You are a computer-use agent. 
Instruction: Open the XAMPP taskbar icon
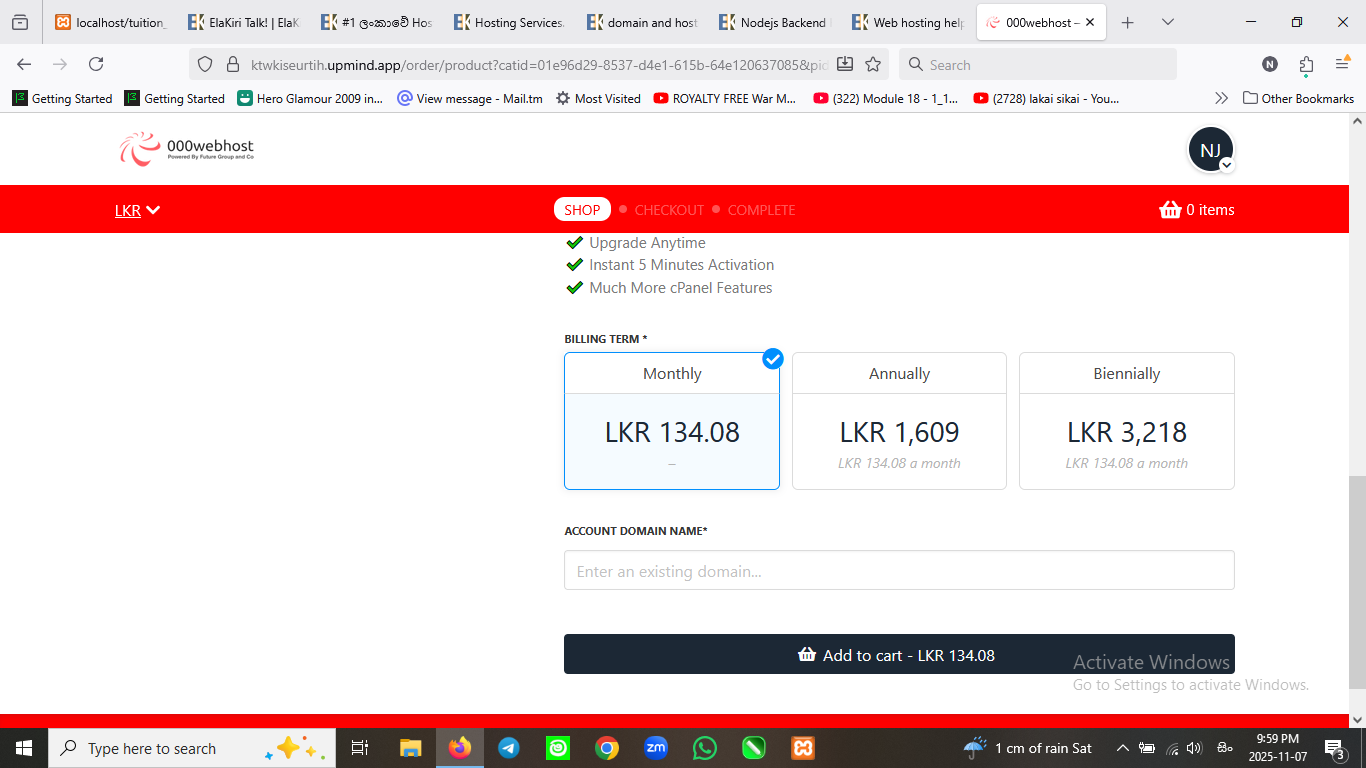pyautogui.click(x=802, y=748)
